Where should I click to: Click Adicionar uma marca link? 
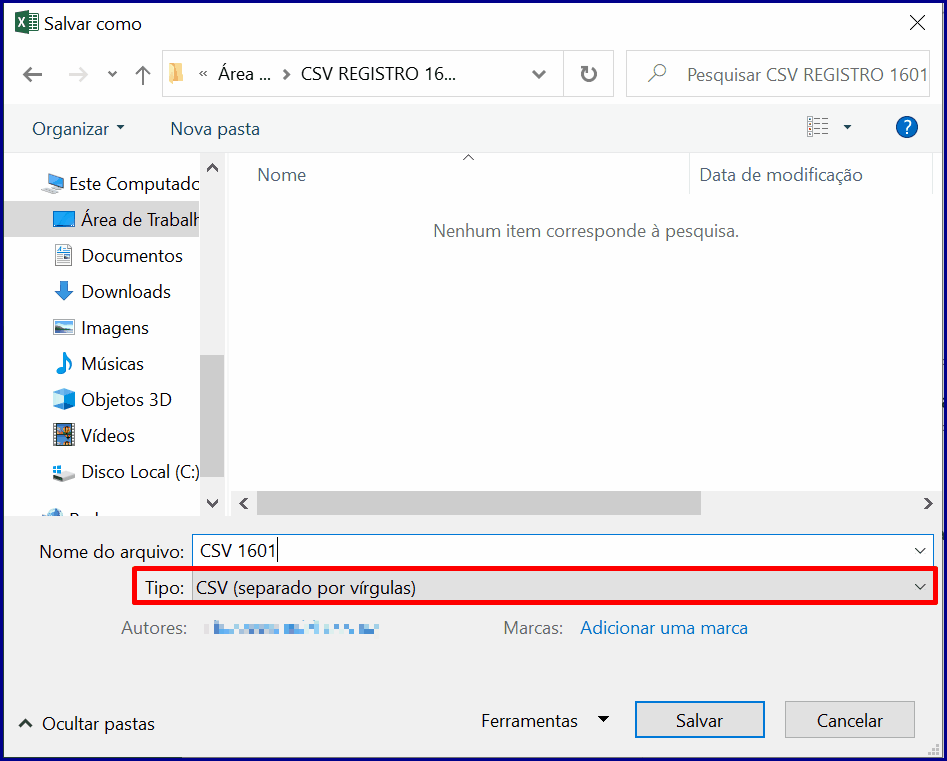point(664,628)
